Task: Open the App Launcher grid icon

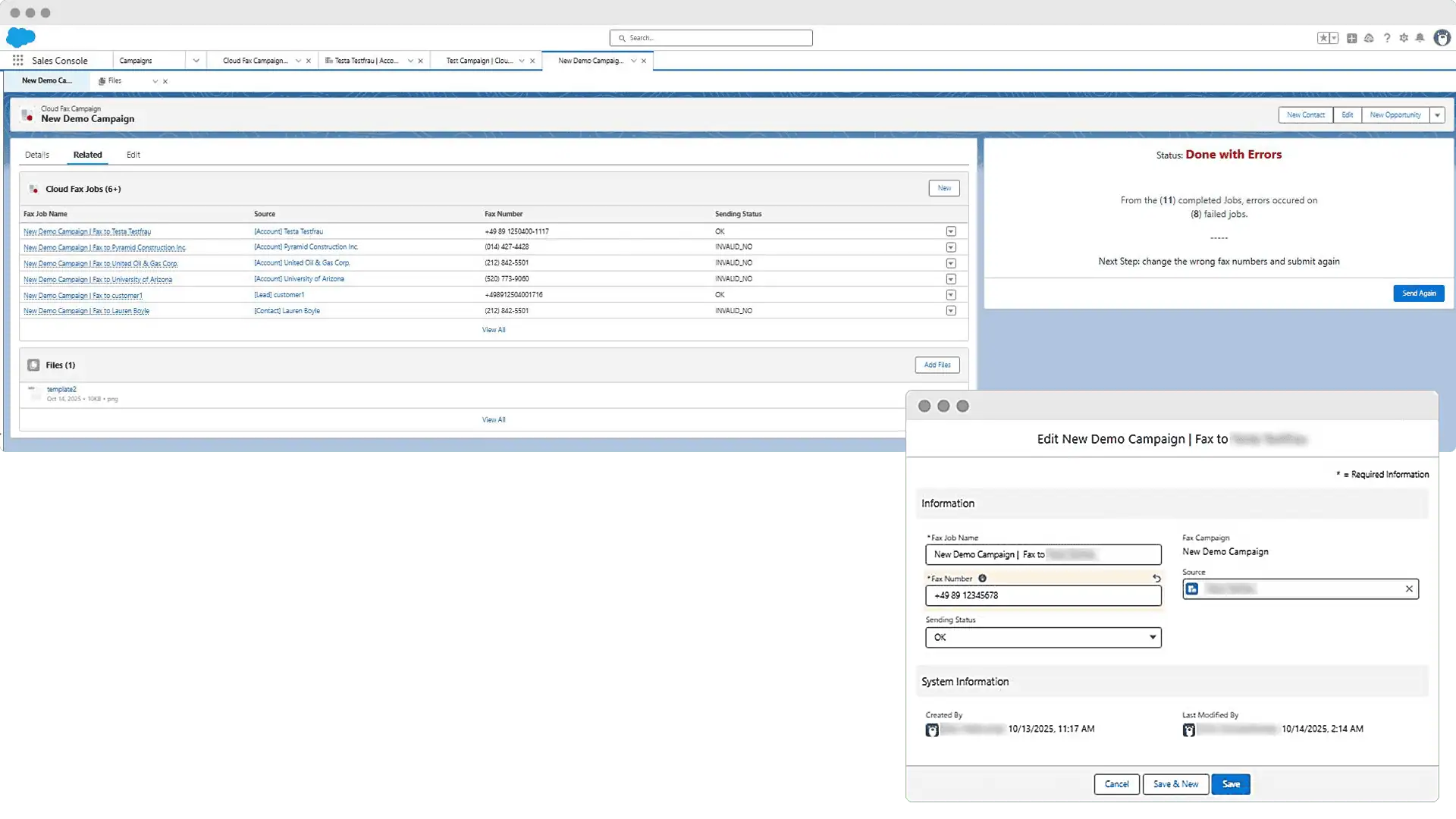Action: (x=17, y=61)
